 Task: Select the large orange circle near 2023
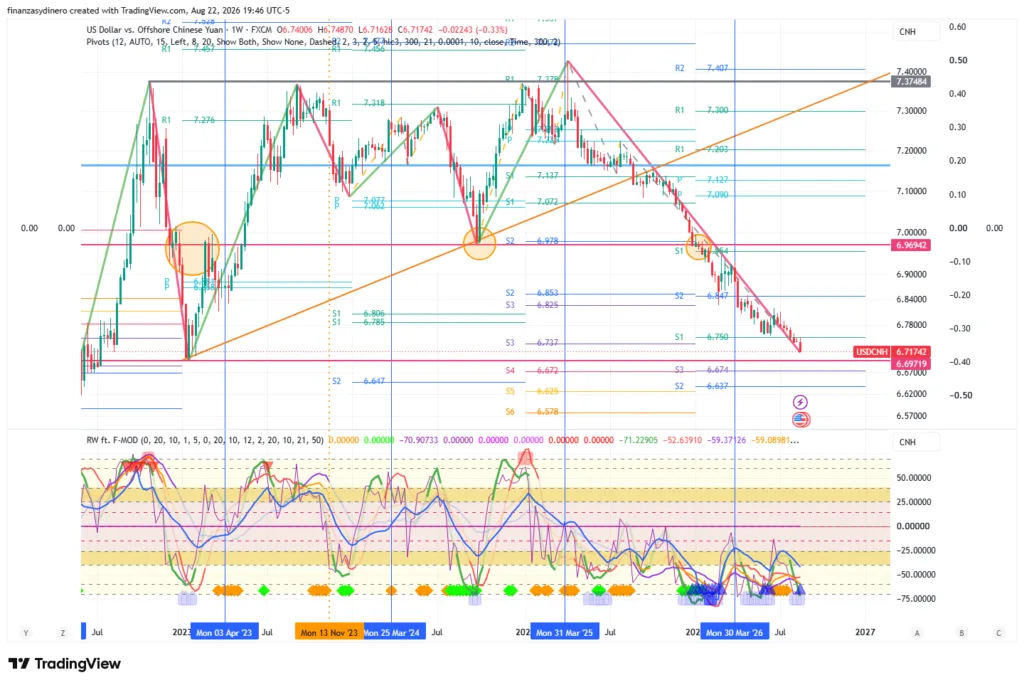coord(193,248)
